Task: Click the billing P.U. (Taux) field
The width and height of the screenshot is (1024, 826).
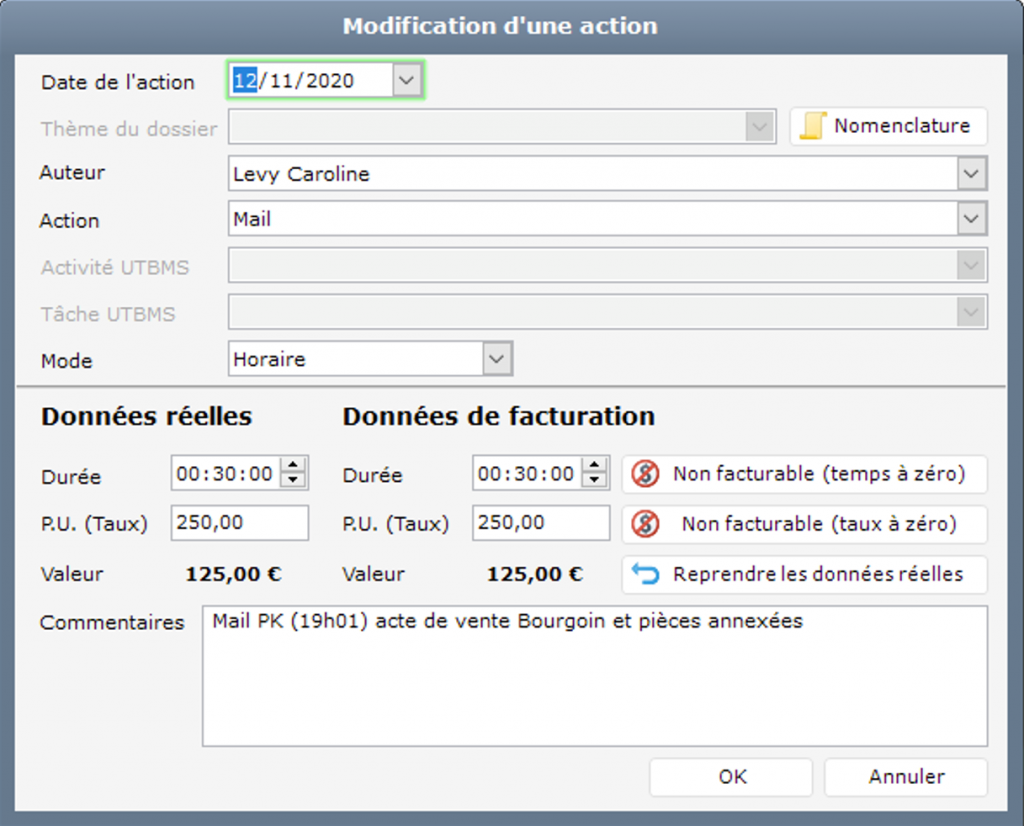Action: click(x=541, y=523)
